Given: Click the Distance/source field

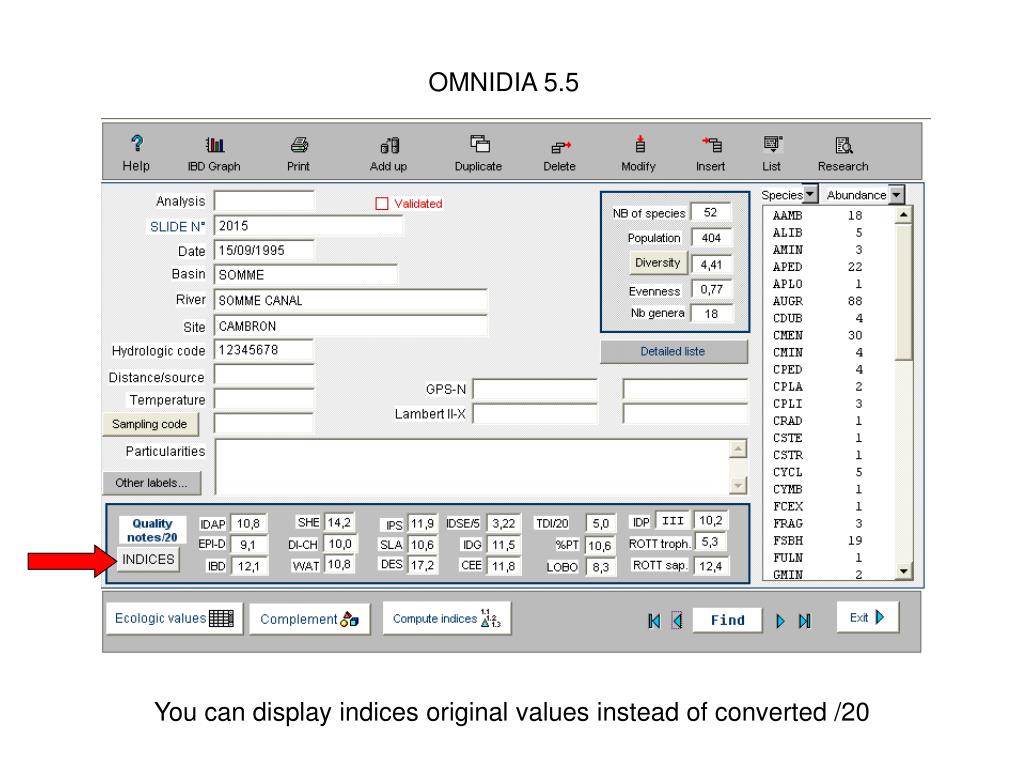Looking at the screenshot, I should [x=264, y=376].
